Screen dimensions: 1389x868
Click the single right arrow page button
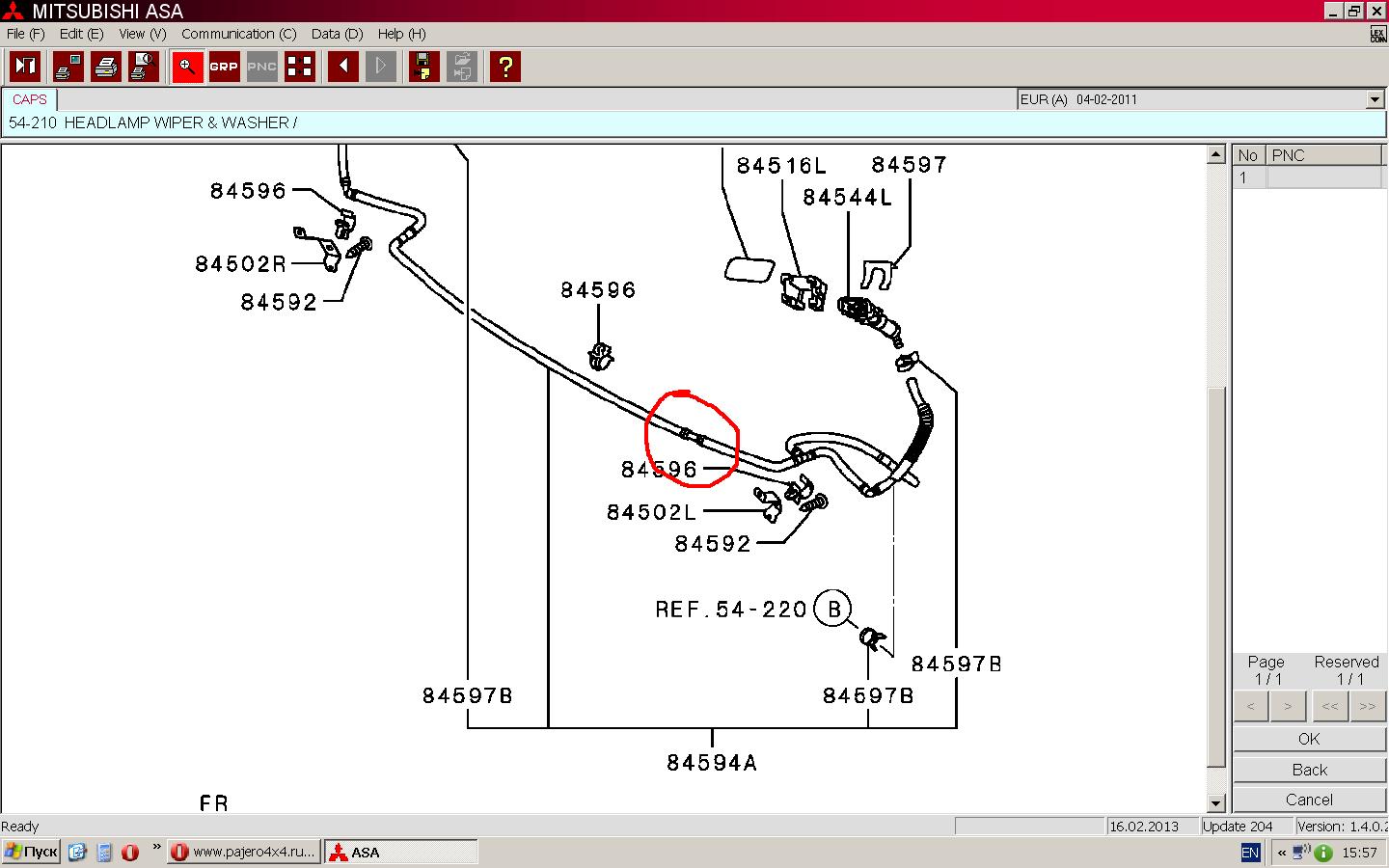coord(1288,706)
